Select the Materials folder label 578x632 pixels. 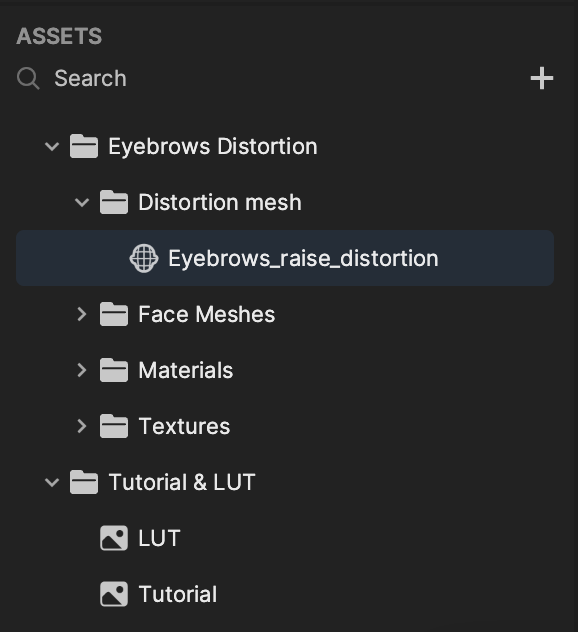click(186, 370)
